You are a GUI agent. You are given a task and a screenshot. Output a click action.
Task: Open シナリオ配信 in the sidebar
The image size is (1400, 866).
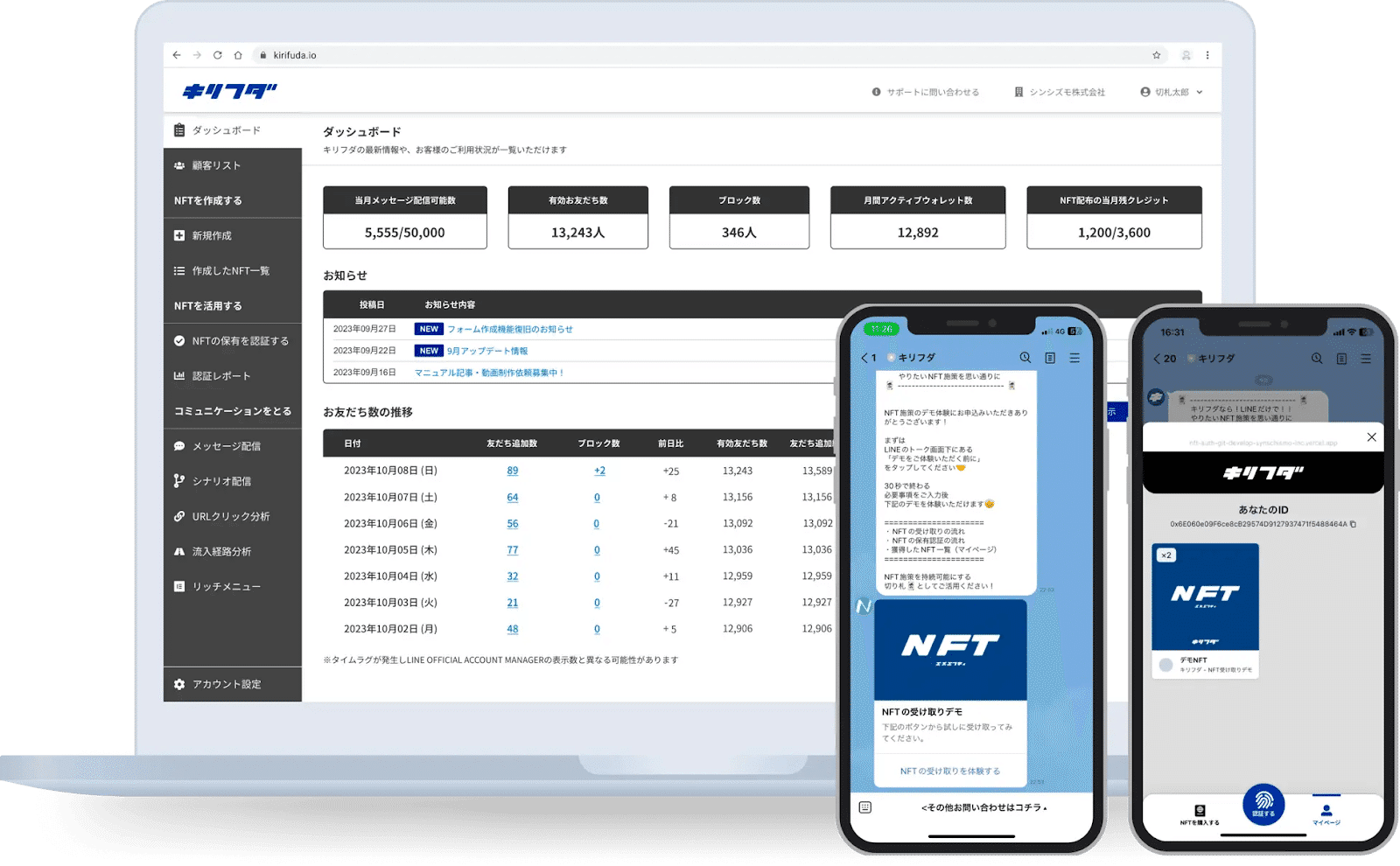pos(233,481)
